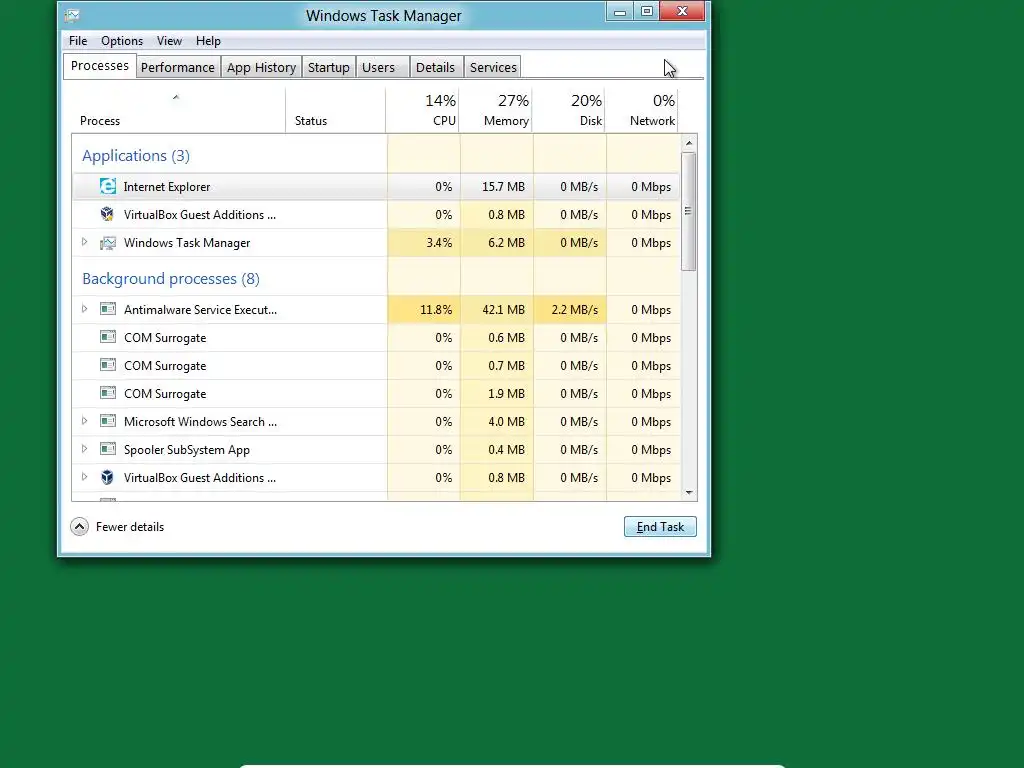
Task: Click the scrollbar down arrow
Action: [x=689, y=492]
